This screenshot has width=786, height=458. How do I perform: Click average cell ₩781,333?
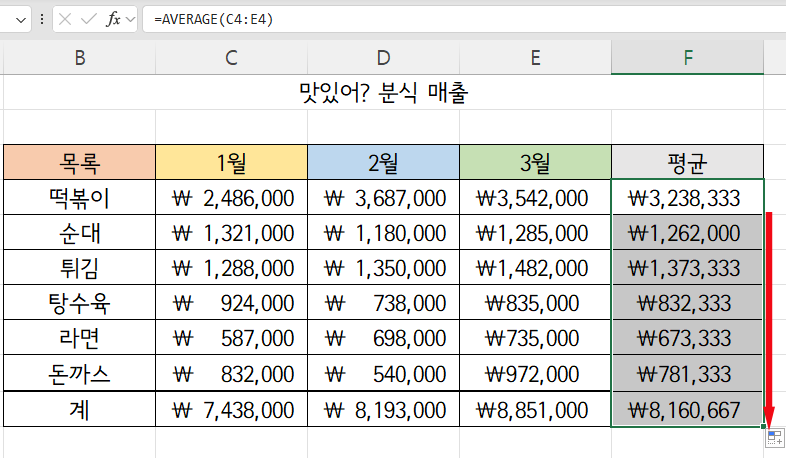[x=687, y=373]
